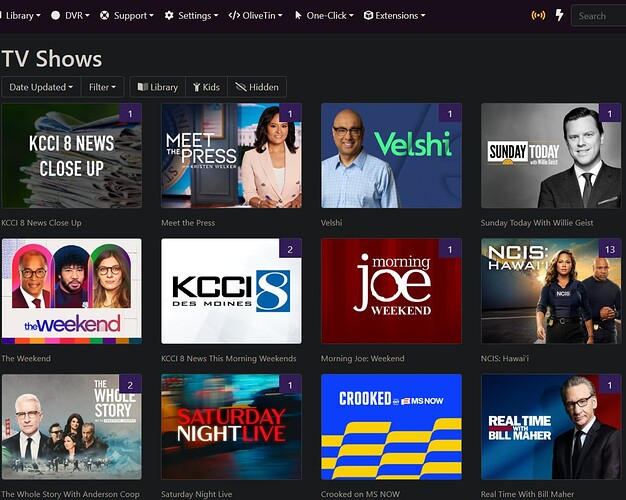Open the Extensions dropdown menu

pyautogui.click(x=394, y=16)
